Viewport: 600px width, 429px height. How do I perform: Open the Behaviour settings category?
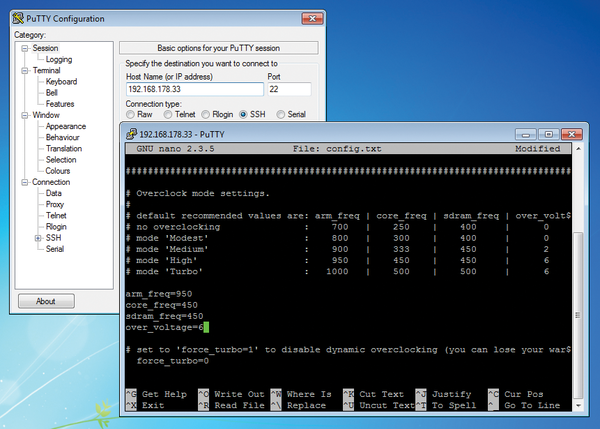[x=63, y=137]
